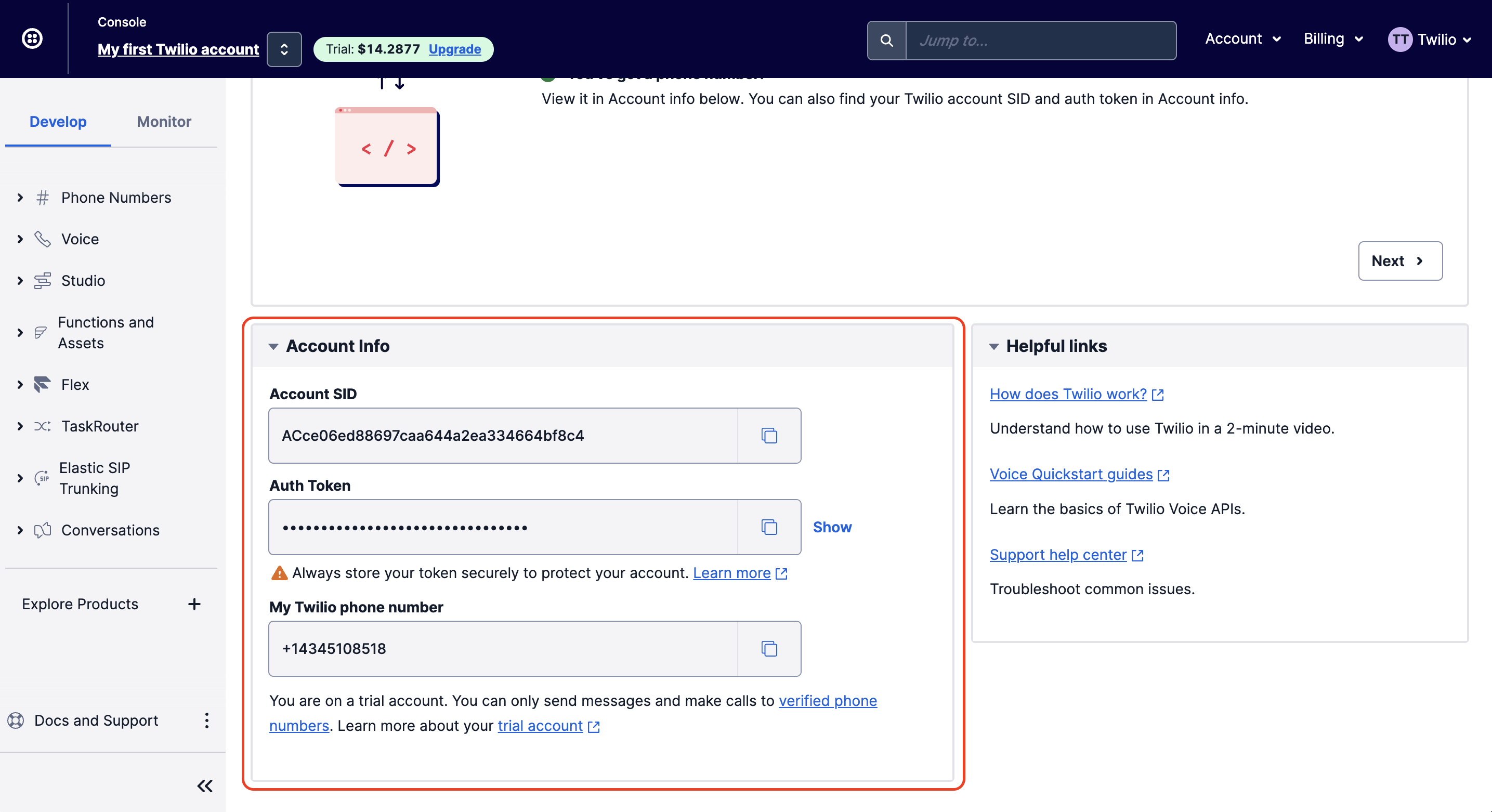Click the Twilio home logo icon
Image resolution: width=1492 pixels, height=812 pixels.
point(32,39)
